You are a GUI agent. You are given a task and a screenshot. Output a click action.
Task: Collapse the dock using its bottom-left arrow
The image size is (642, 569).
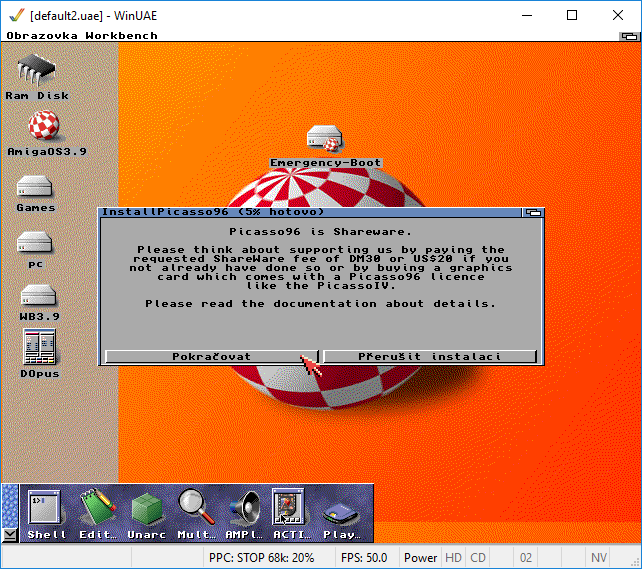coord(9,535)
